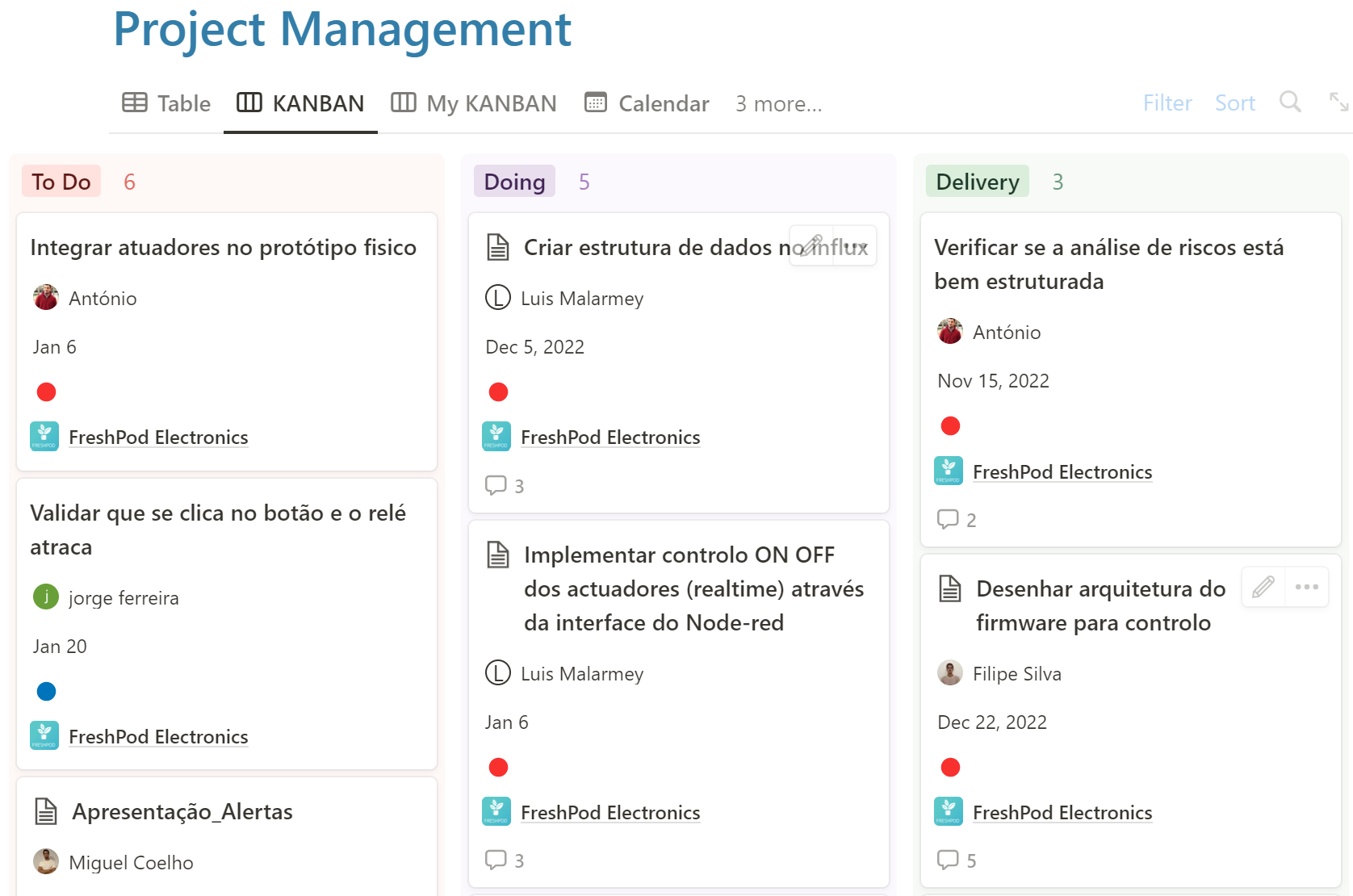Click FreshPod logo icon on the Validar card
1353x896 pixels.
[44, 735]
